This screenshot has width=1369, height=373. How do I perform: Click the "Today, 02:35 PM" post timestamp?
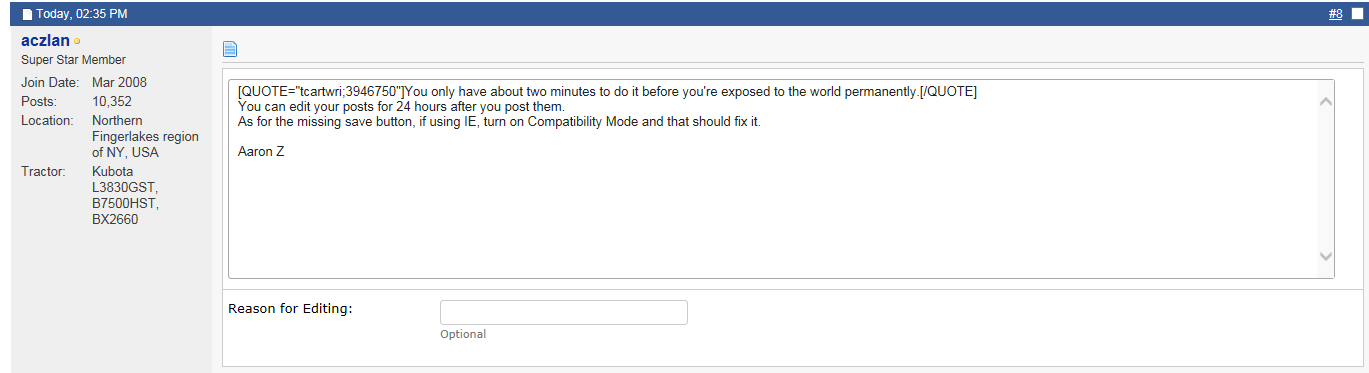point(82,14)
